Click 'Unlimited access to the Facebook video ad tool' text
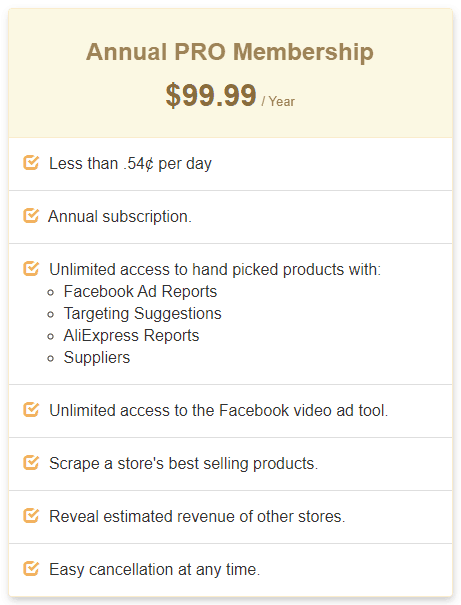Screen dimensions: 461x605 (219, 410)
